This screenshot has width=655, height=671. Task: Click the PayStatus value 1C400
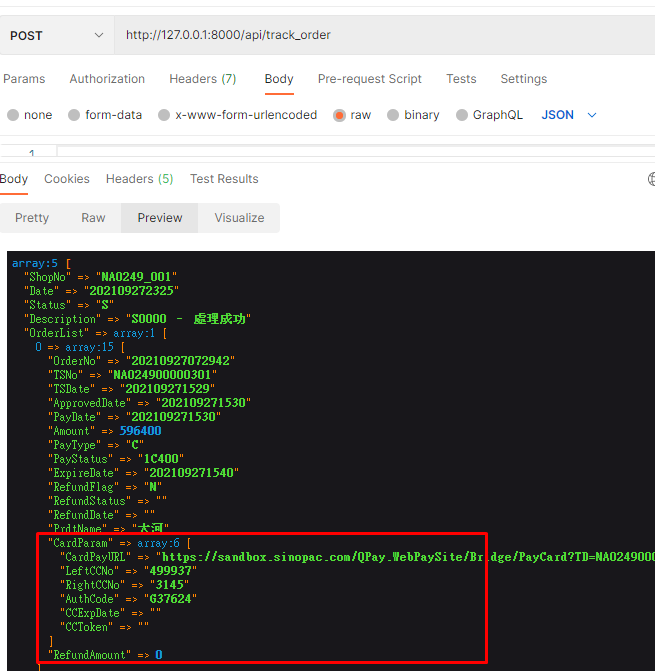(x=161, y=459)
